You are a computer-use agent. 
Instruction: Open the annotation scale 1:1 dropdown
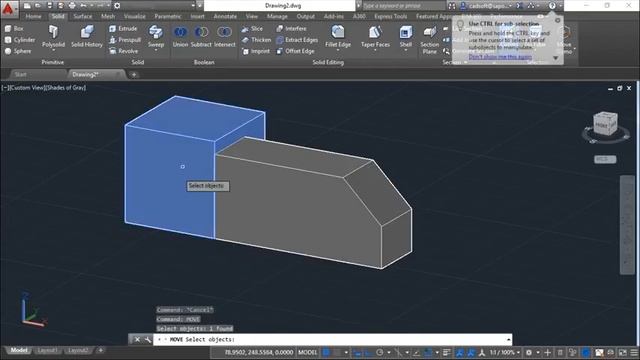click(505, 352)
